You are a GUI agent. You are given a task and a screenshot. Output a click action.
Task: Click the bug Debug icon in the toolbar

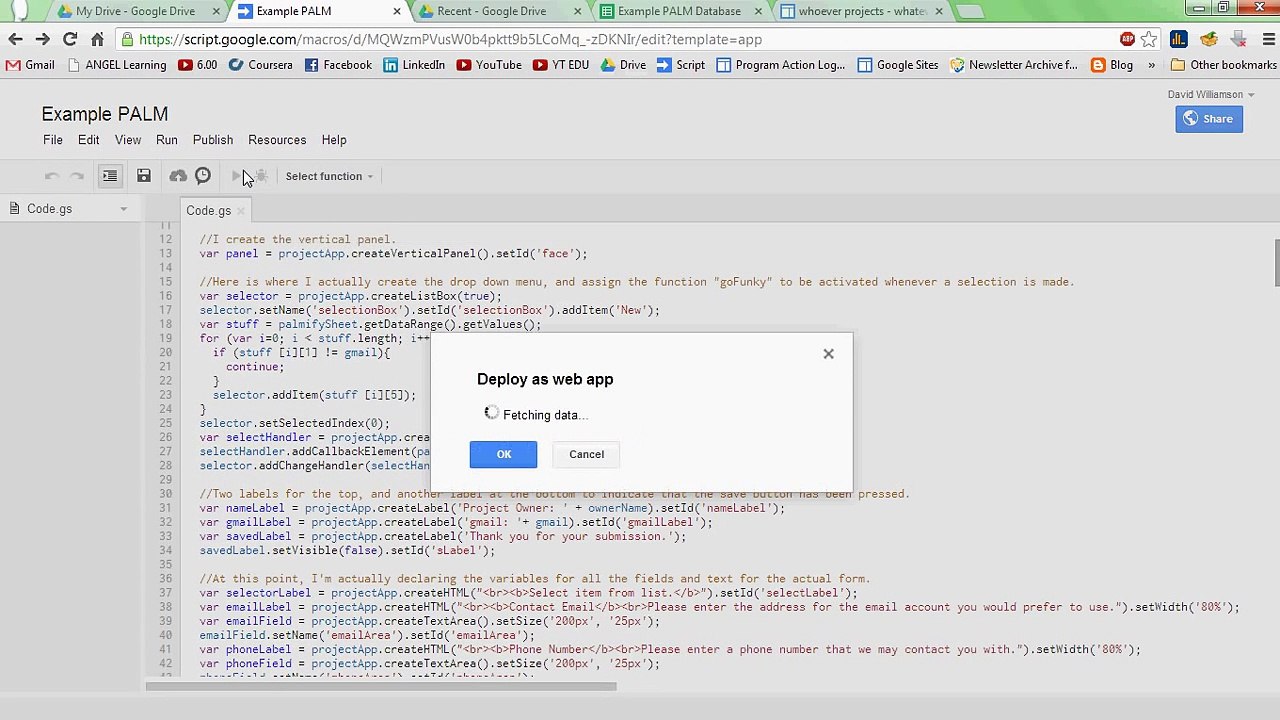click(x=261, y=176)
